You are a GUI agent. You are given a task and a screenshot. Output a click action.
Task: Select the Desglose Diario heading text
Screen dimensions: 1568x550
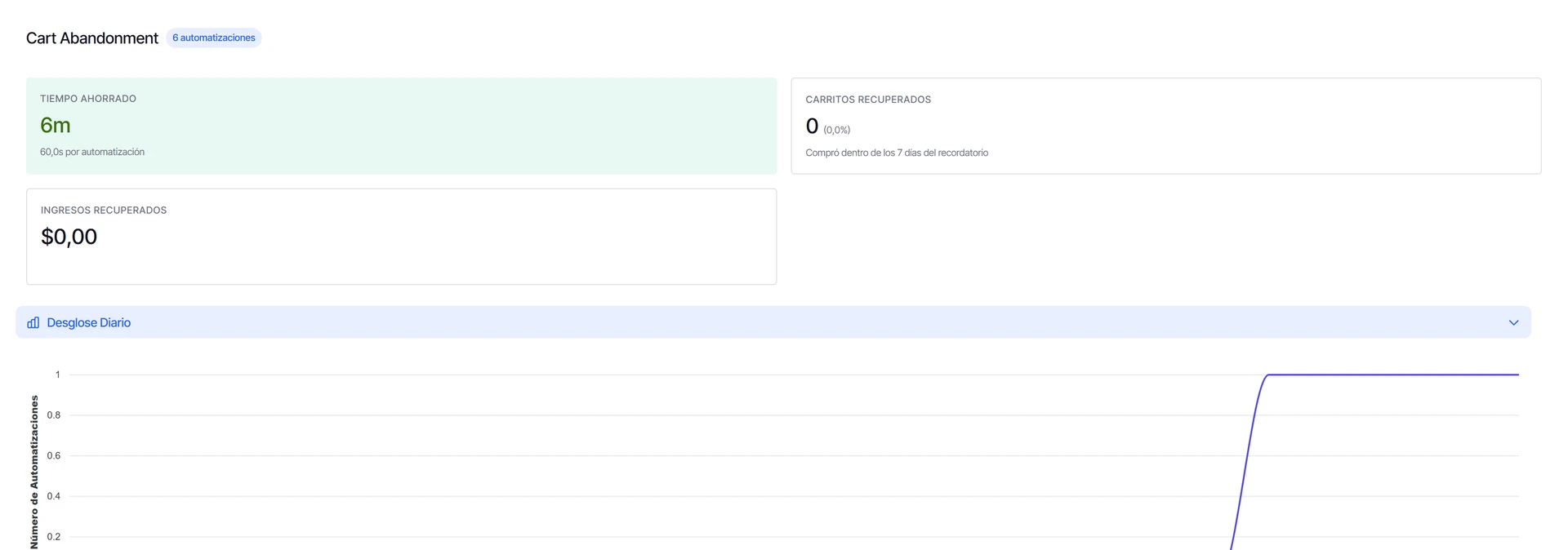coord(89,322)
